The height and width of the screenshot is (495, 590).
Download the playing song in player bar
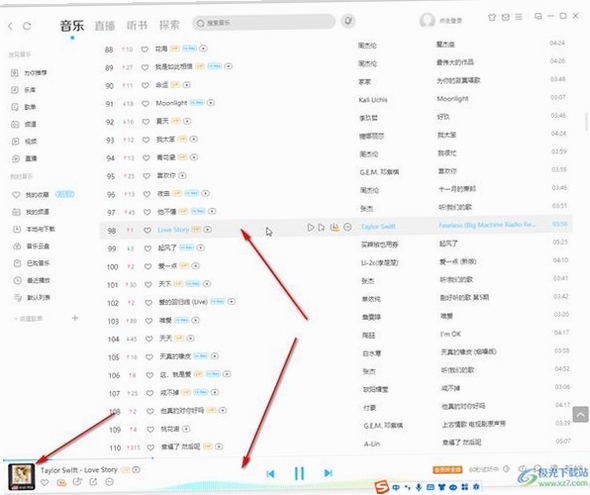pyautogui.click(x=61, y=482)
